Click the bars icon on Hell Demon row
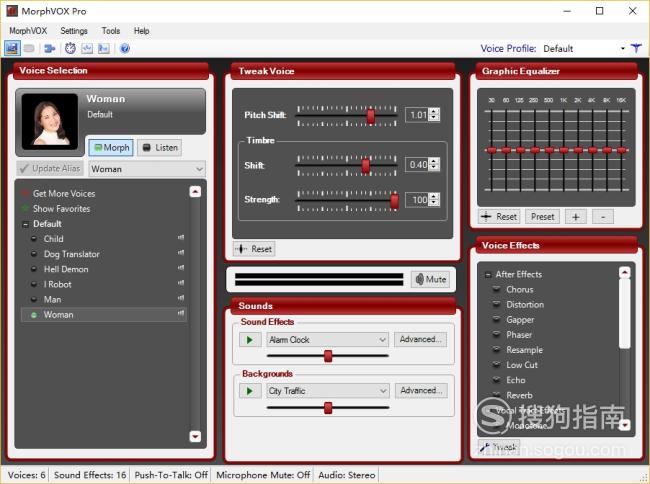 coord(181,268)
